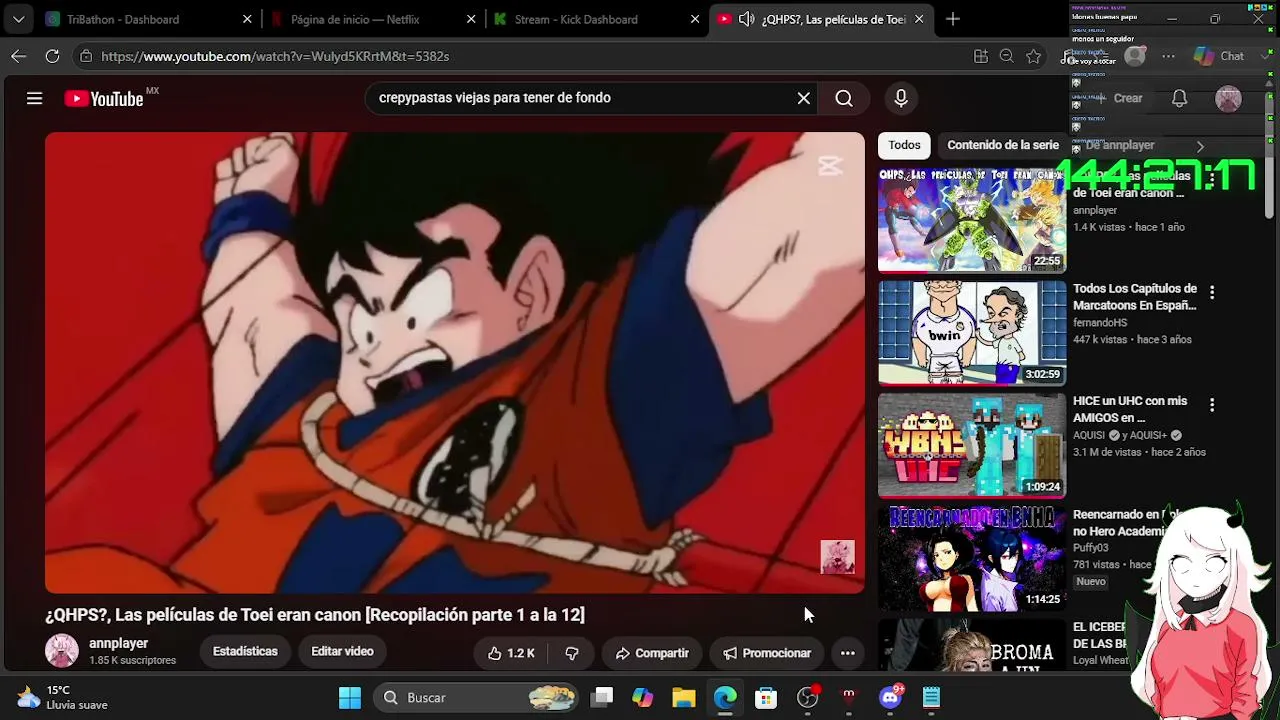Open the ¿QHPS? recommended video thumbnail
The height and width of the screenshot is (720, 1280).
[972, 220]
